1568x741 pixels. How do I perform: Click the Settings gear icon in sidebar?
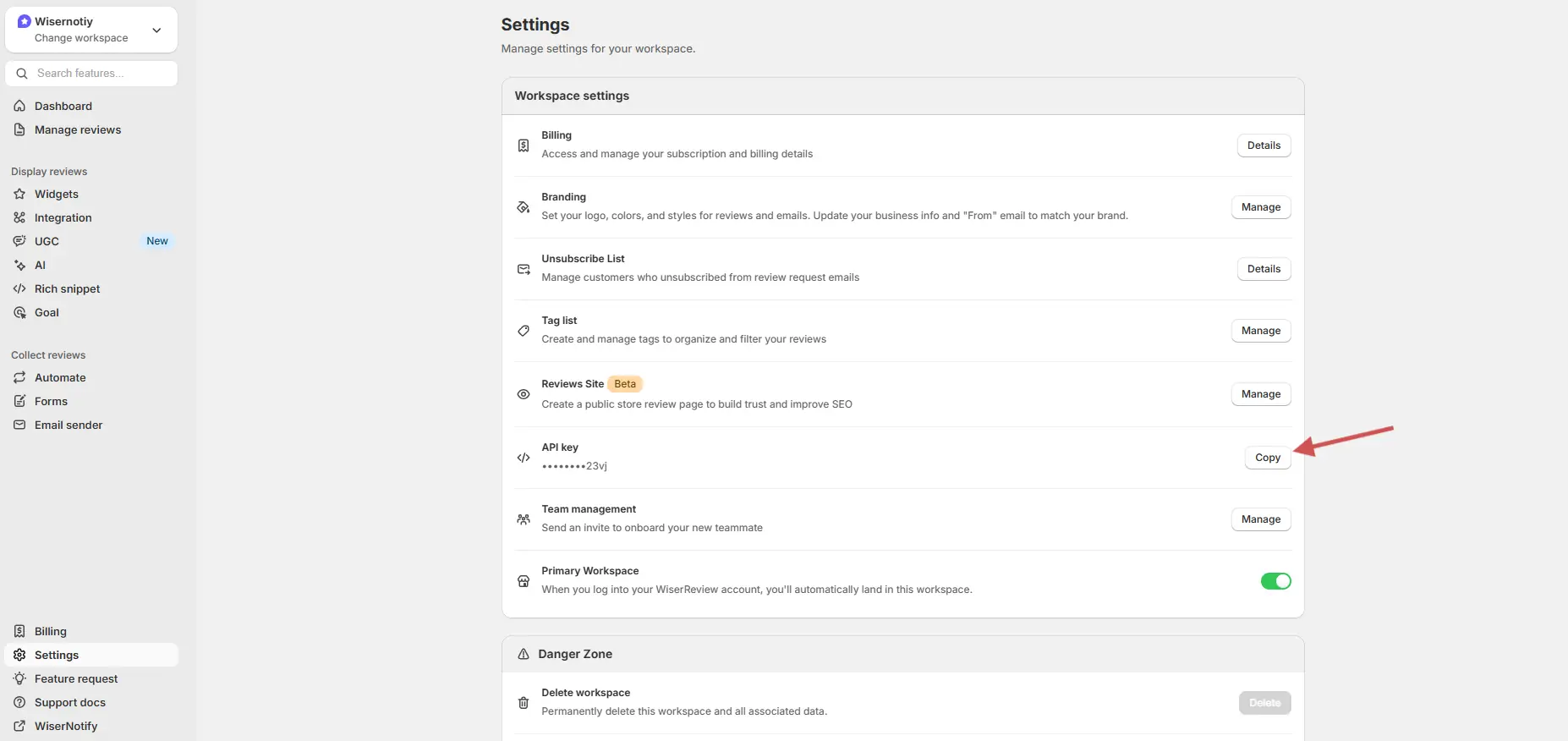[19, 655]
